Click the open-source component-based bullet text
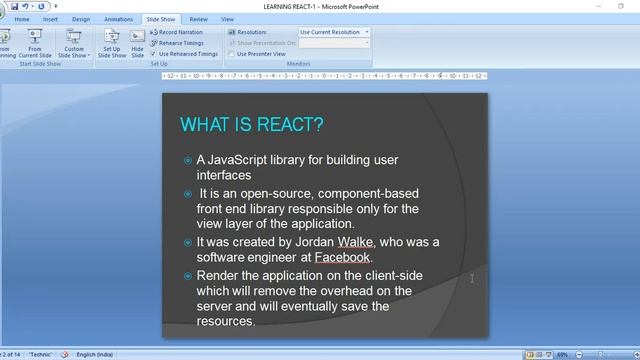Image resolution: width=640 pixels, height=360 pixels. 308,209
